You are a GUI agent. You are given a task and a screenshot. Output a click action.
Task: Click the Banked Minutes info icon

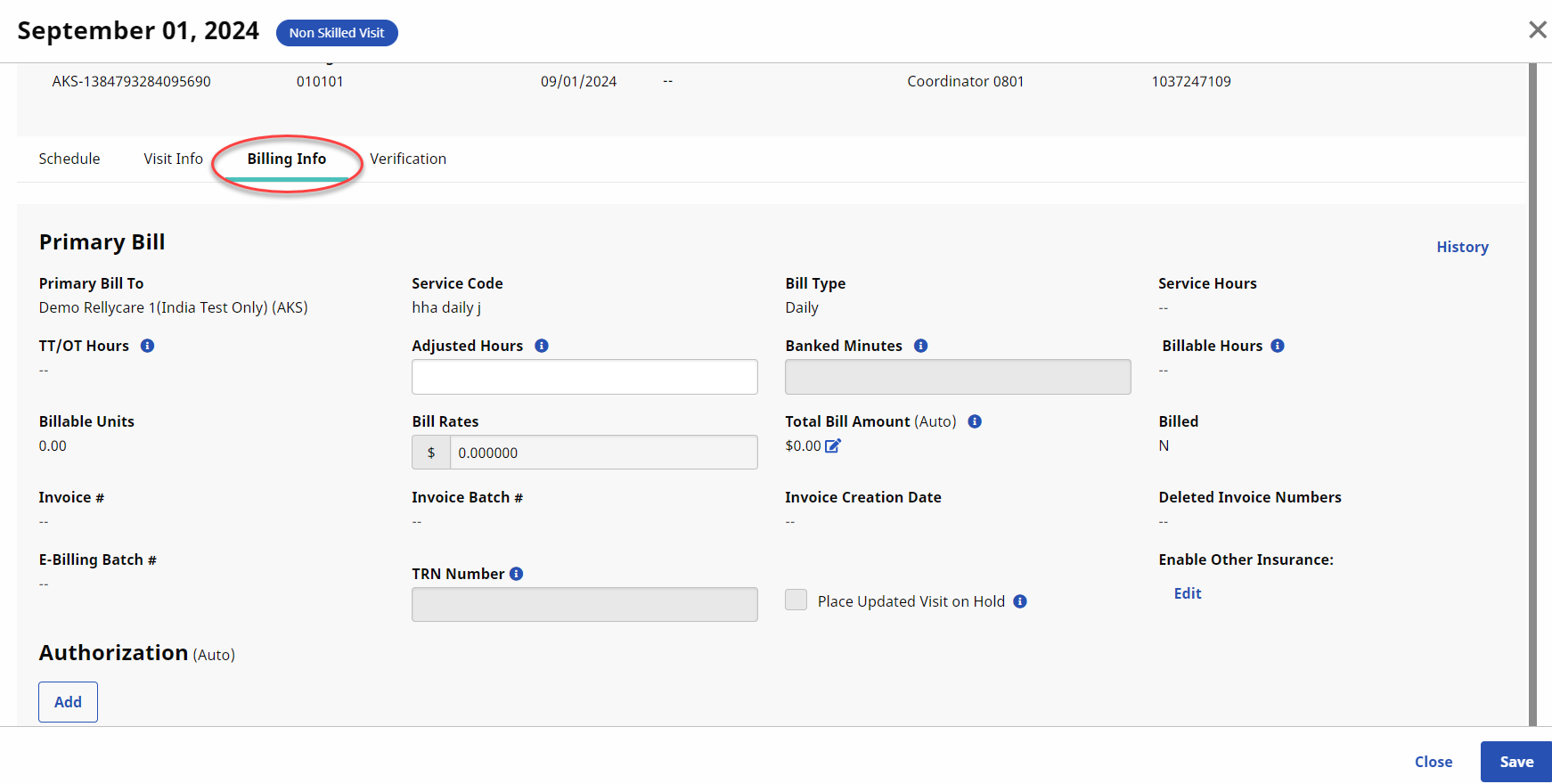(921, 346)
